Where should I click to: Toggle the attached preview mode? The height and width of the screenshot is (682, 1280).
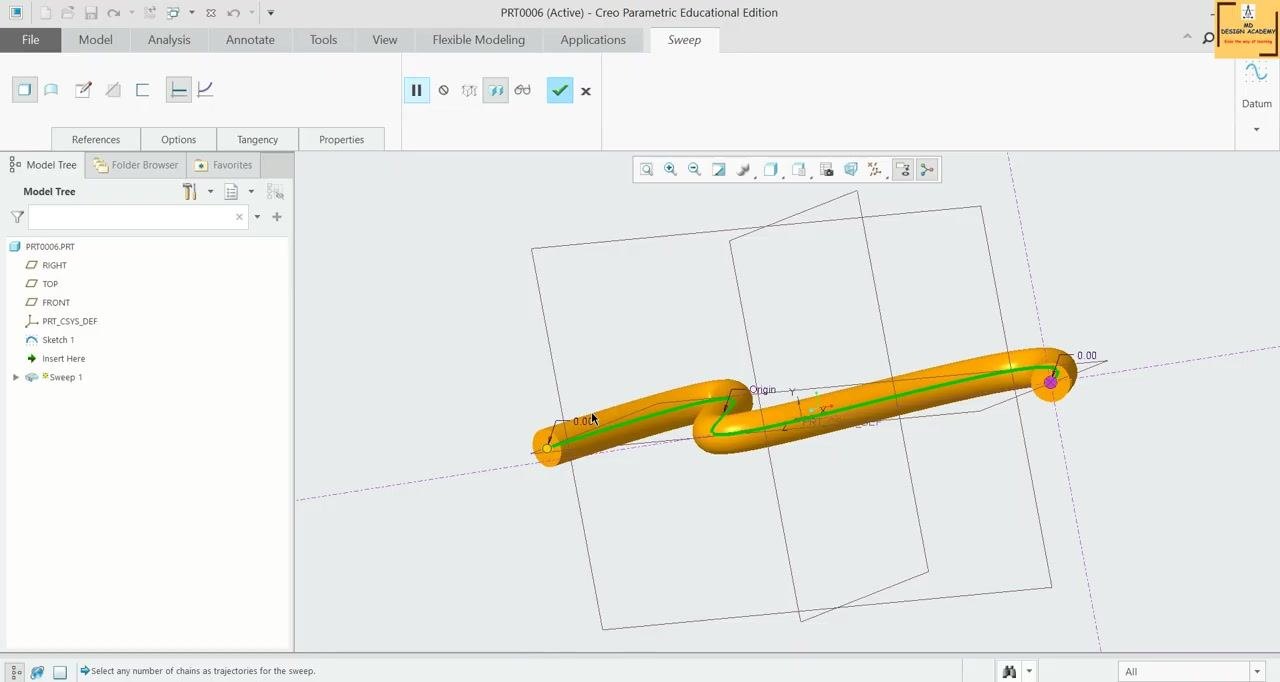(x=496, y=90)
